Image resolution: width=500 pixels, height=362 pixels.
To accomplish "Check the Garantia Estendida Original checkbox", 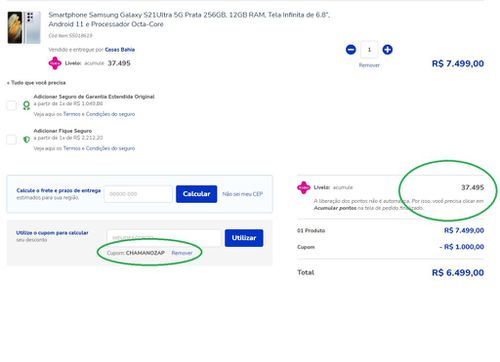I will point(12,105).
